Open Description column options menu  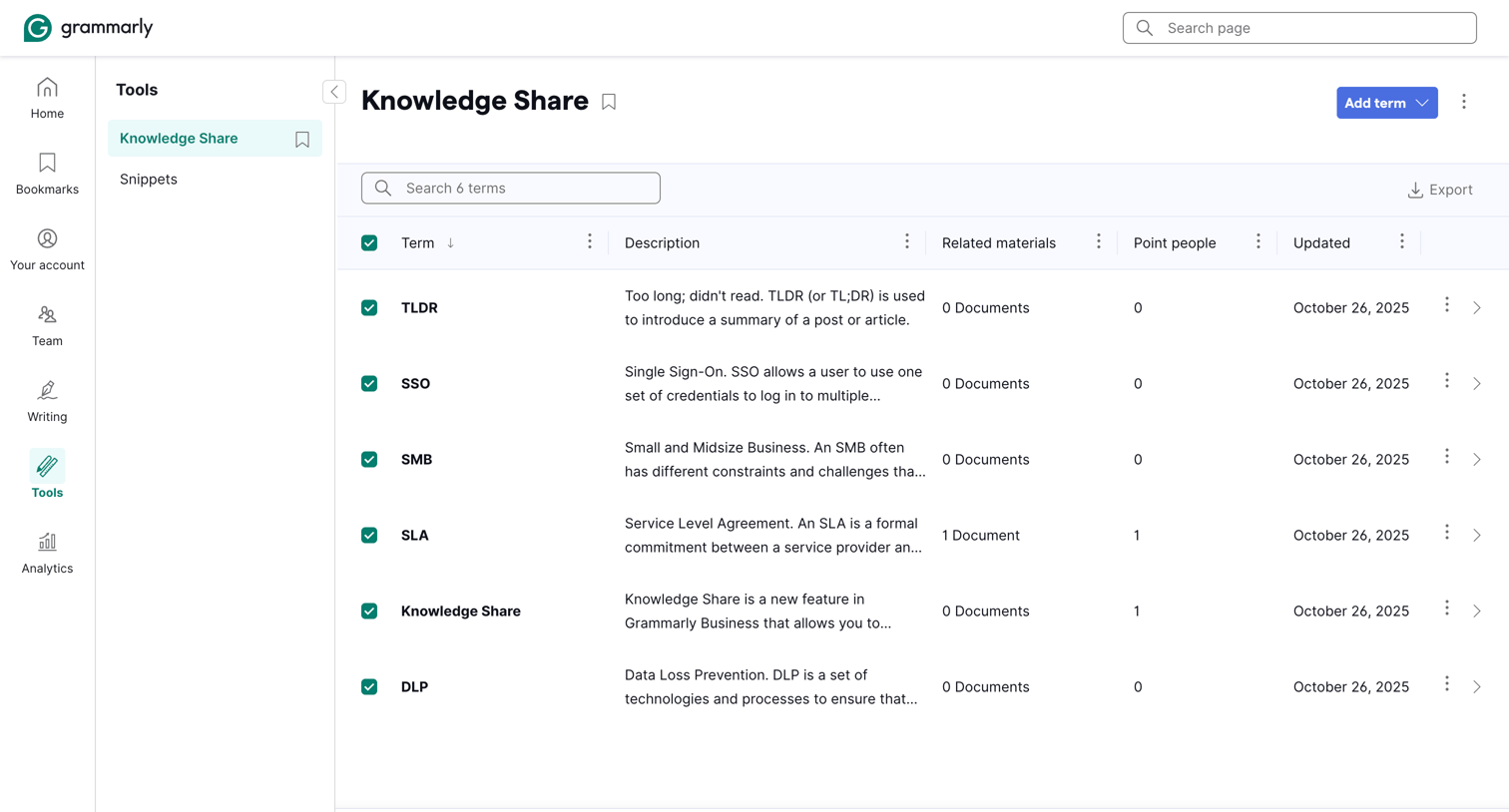click(907, 241)
